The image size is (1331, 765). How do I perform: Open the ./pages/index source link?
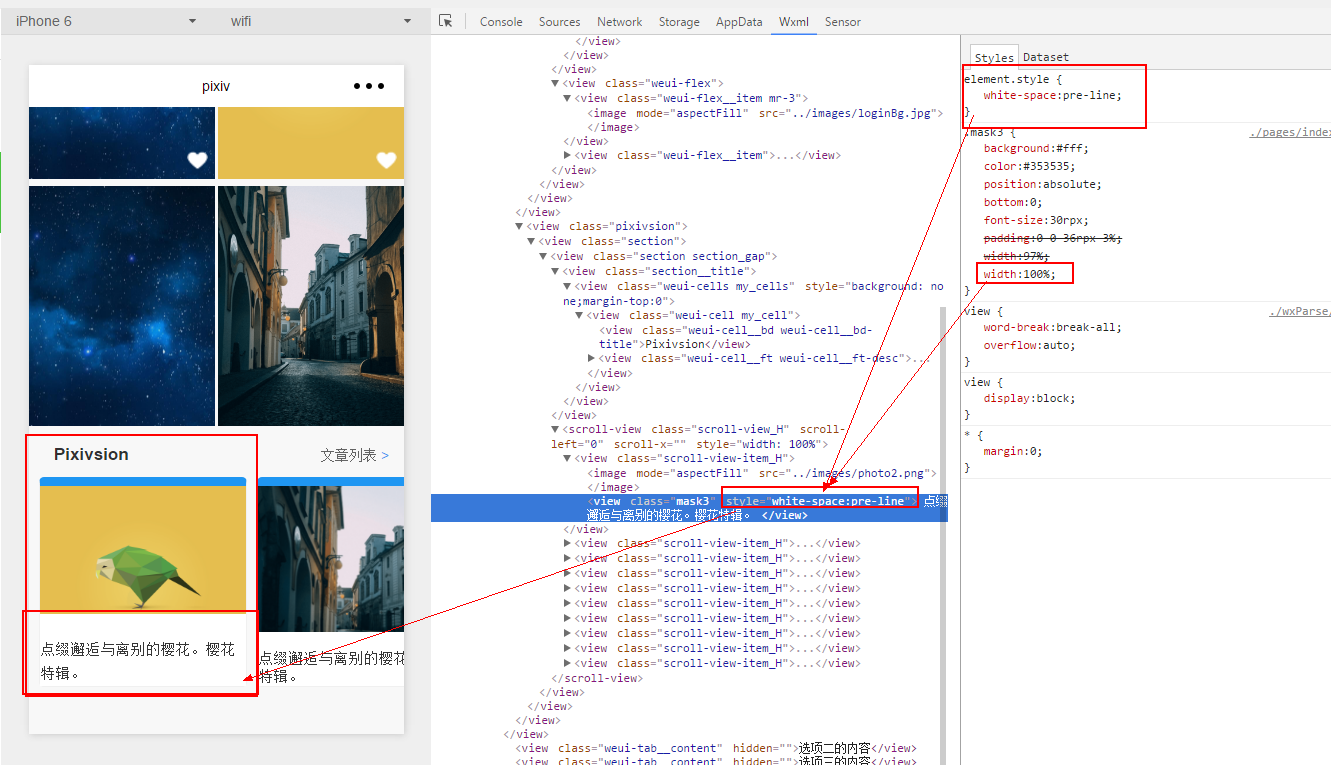tap(1290, 132)
